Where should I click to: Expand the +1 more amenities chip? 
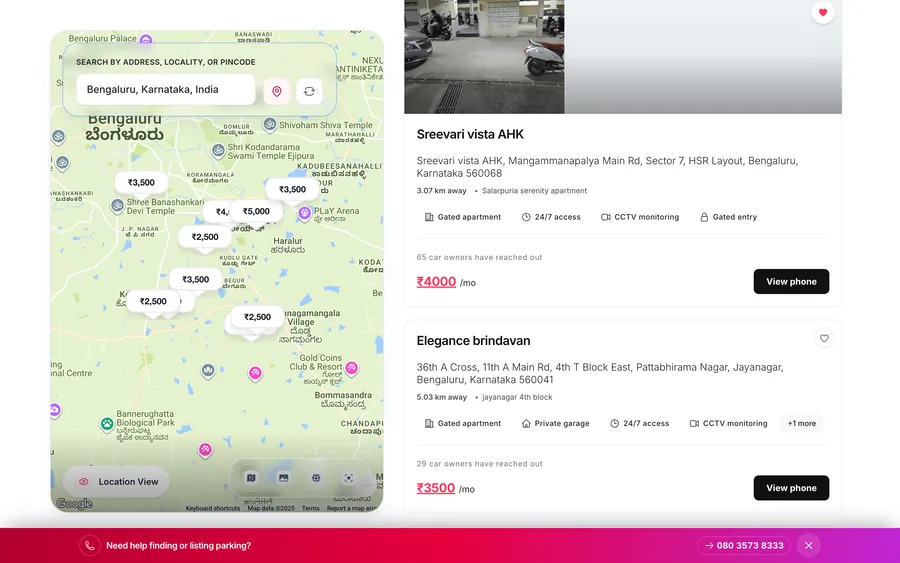[x=801, y=424]
